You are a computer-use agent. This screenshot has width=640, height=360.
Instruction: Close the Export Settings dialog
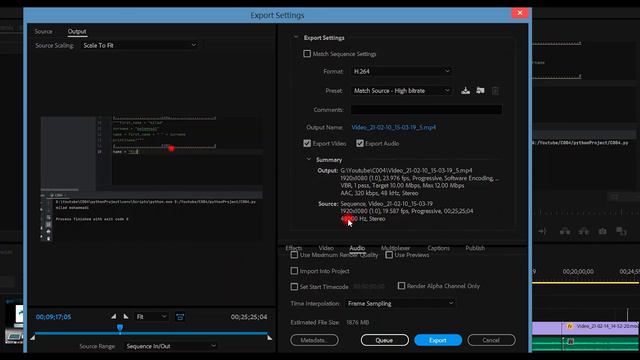(x=520, y=13)
